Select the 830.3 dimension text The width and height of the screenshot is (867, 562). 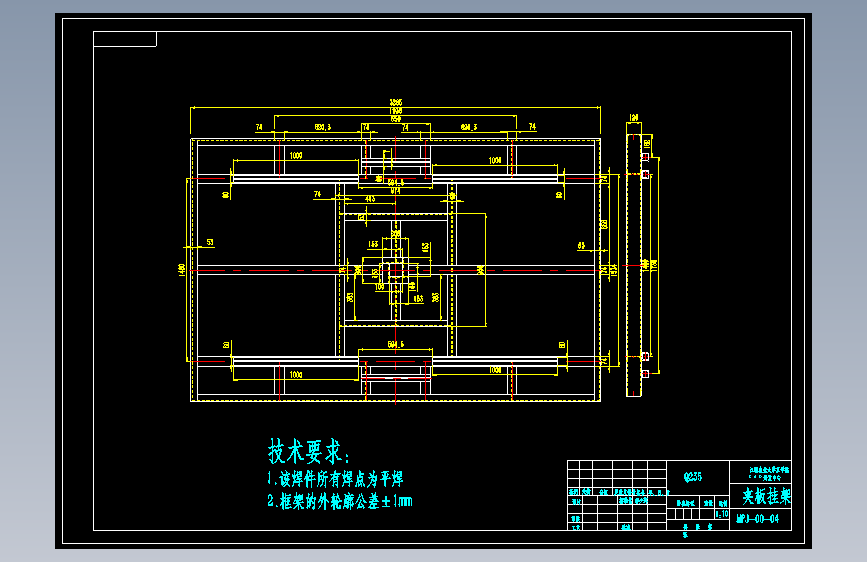323,127
